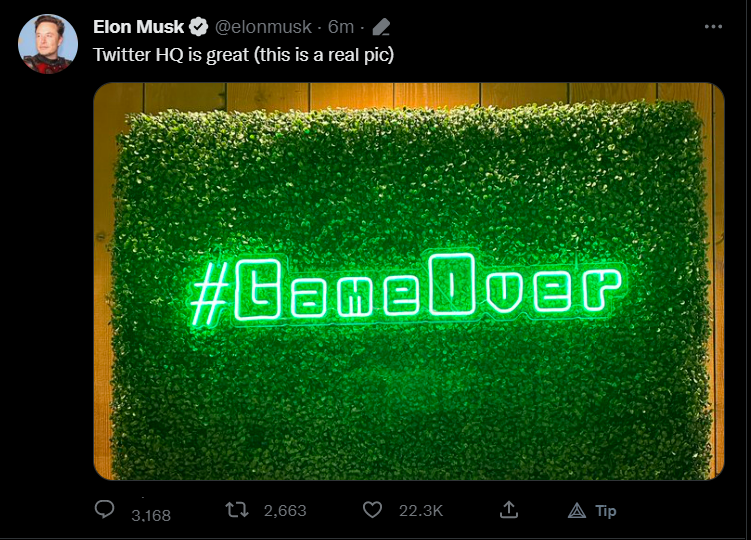Click the verified badge next to Elon Musk
Viewport: 751px width, 540px height.
coord(200,27)
